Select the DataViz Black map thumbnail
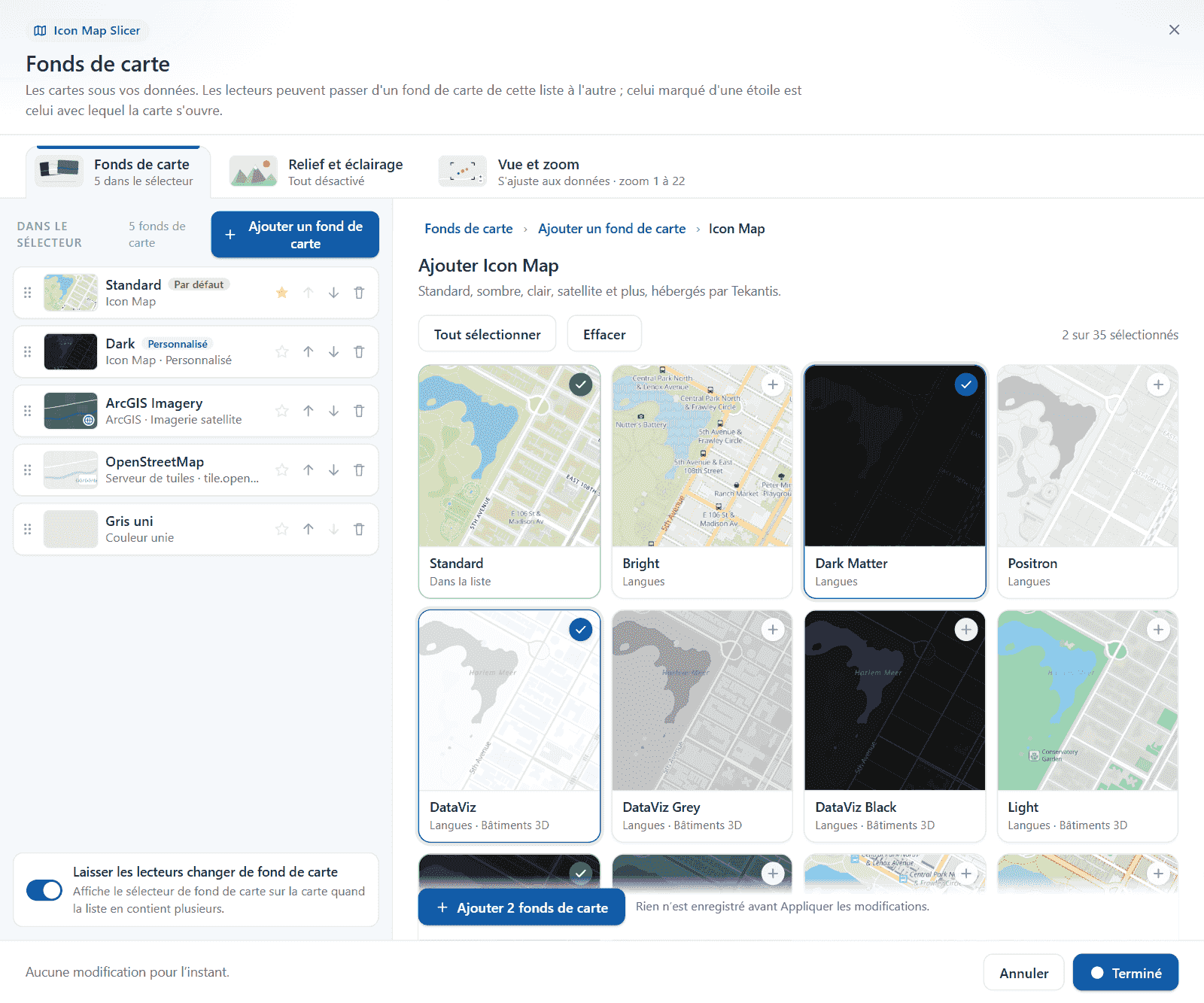The width and height of the screenshot is (1204, 1003). click(x=895, y=701)
